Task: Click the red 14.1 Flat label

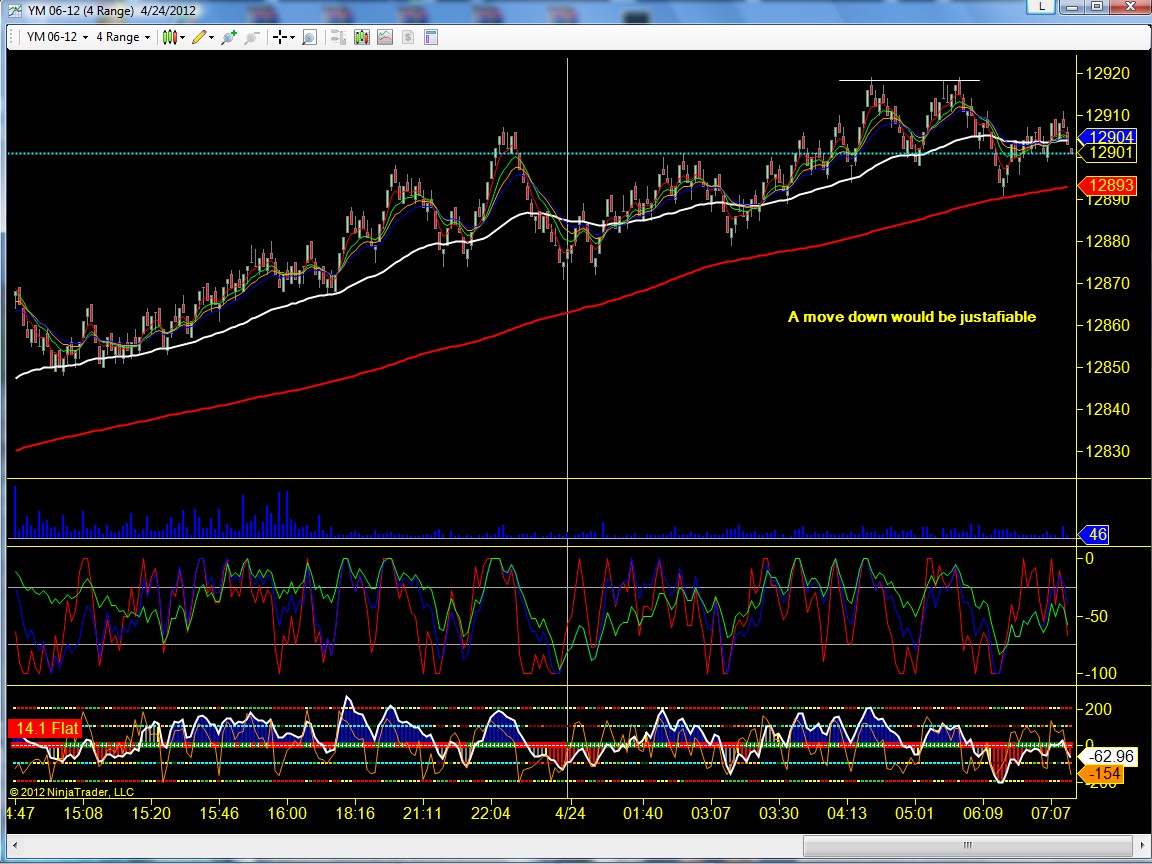Action: (45, 728)
